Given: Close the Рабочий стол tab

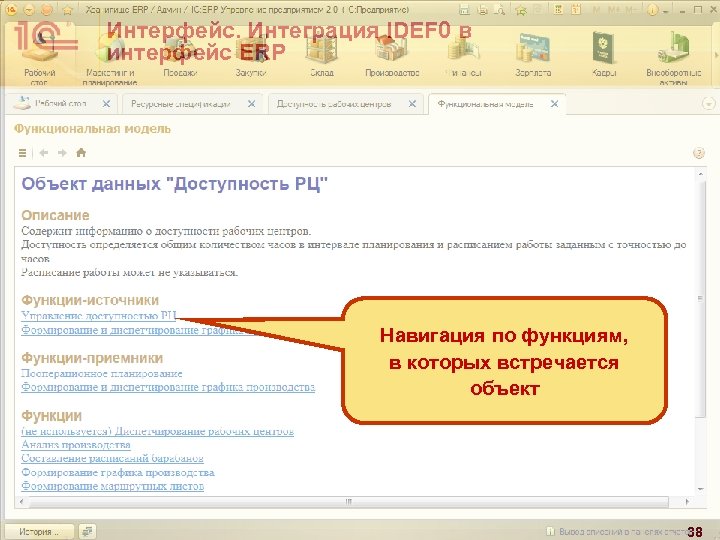Looking at the screenshot, I should coord(106,104).
